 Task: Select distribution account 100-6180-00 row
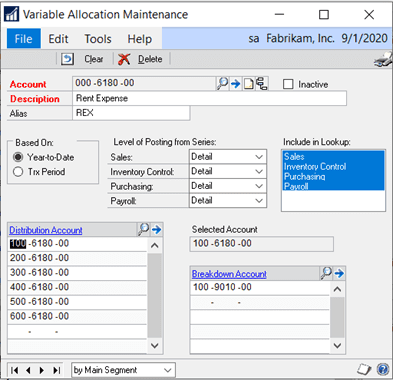point(77,244)
